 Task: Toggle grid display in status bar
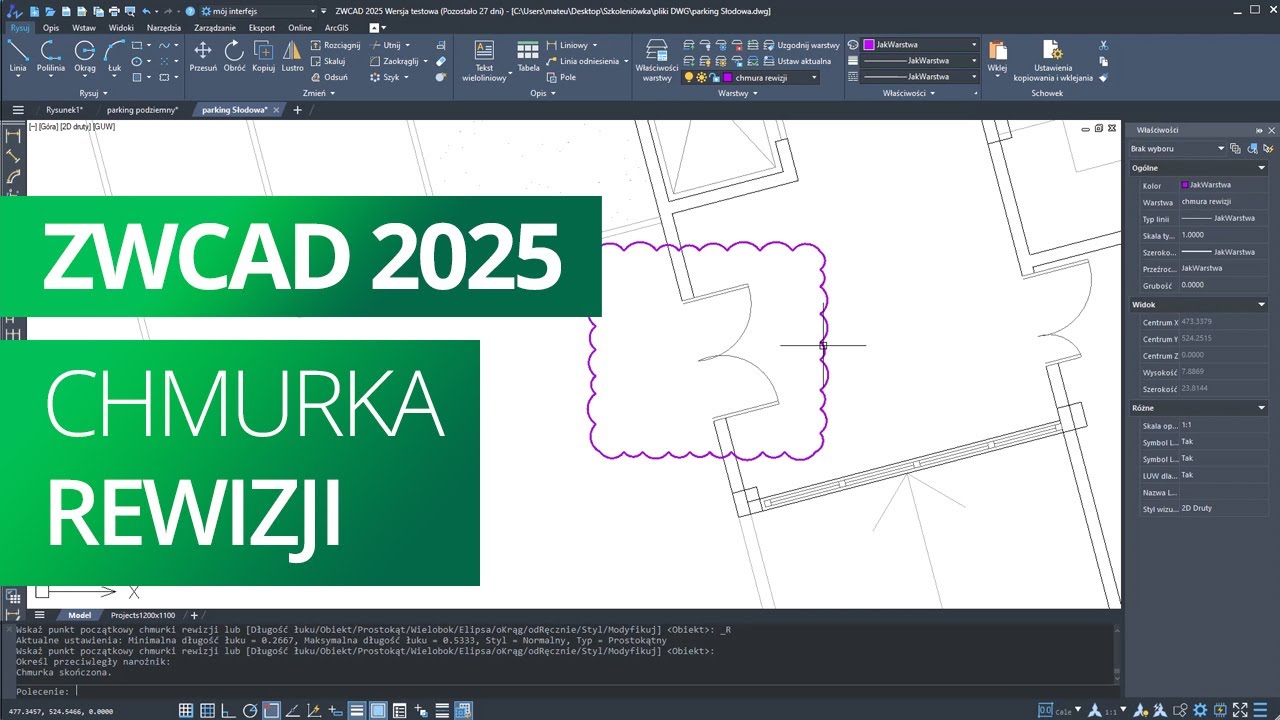[186, 710]
